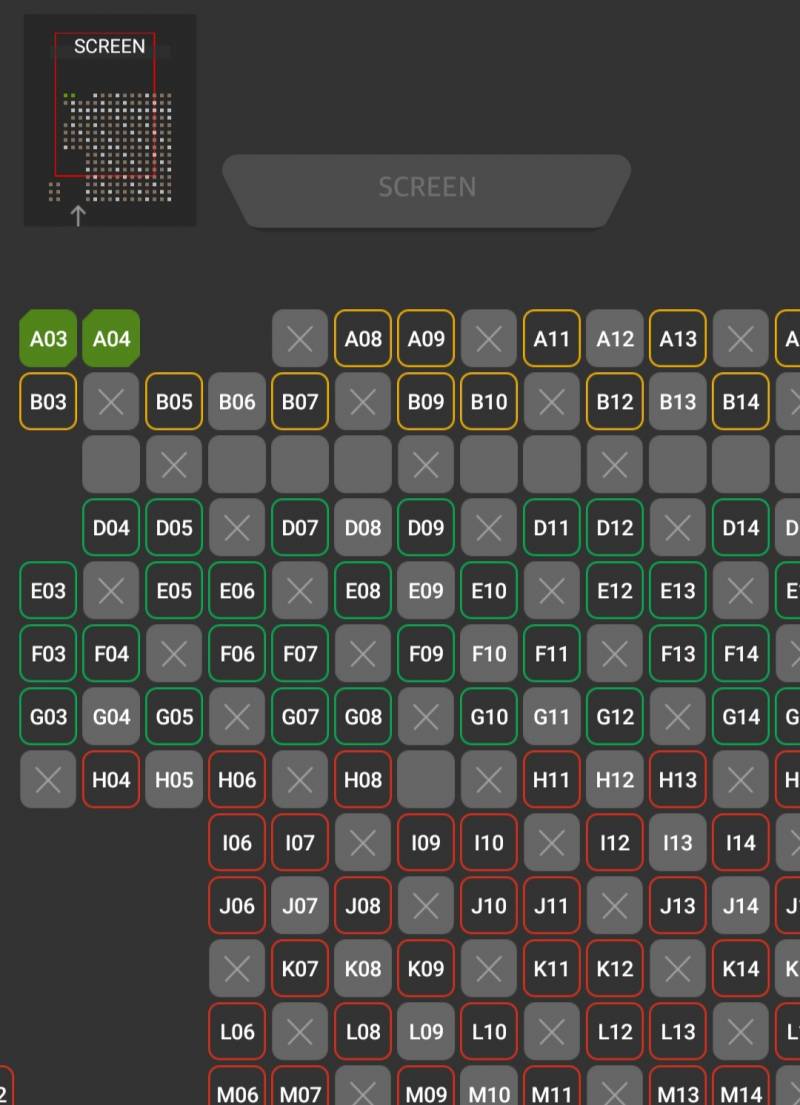Click the blank grey seat right of H08
800x1105 pixels.
pyautogui.click(x=426, y=780)
